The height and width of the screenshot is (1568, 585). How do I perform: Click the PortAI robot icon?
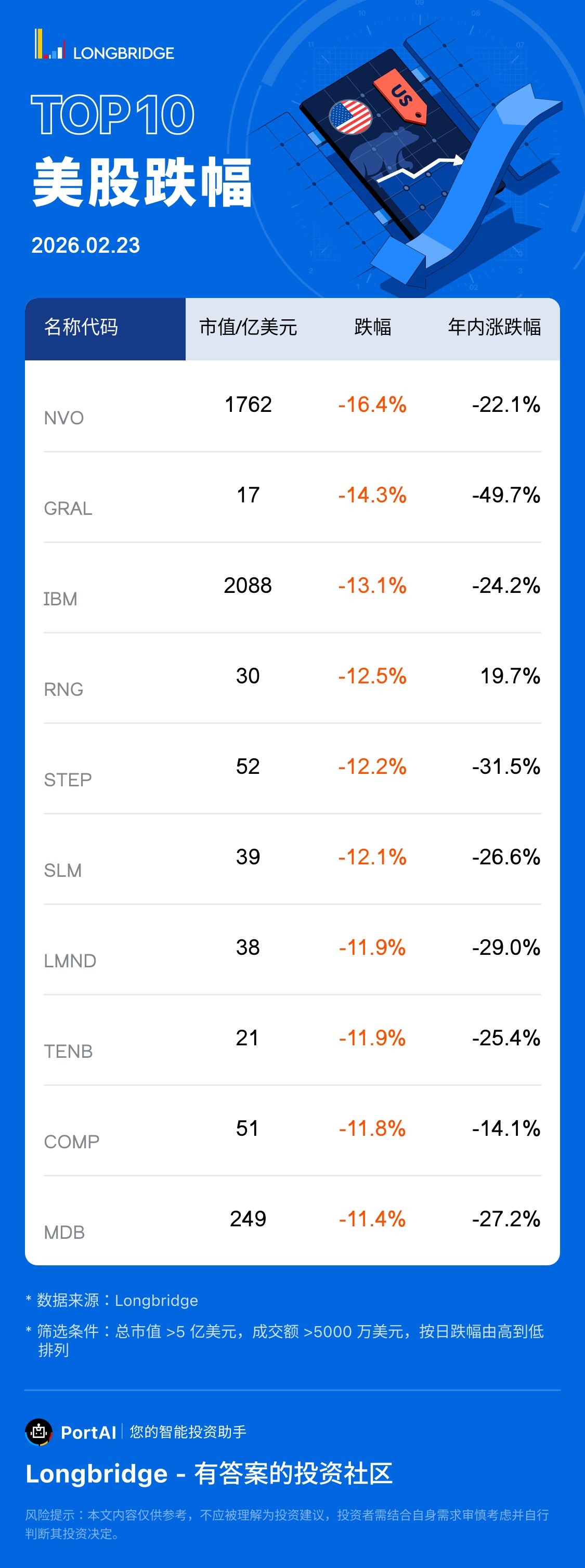pyautogui.click(x=39, y=1432)
